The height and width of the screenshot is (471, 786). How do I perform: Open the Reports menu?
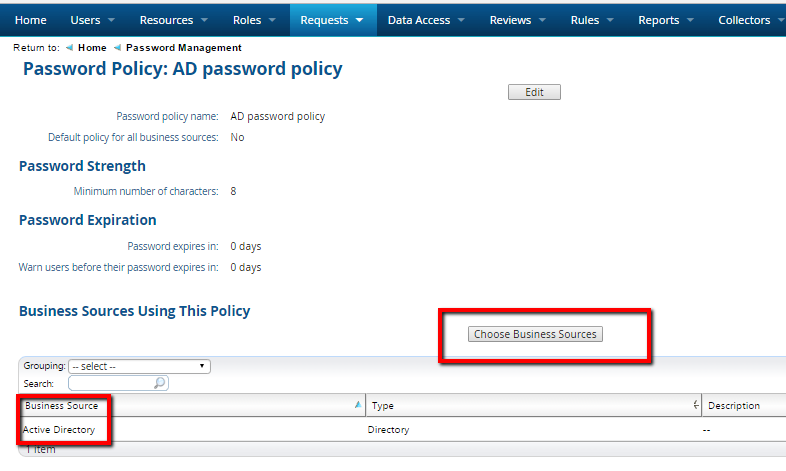pyautogui.click(x=667, y=20)
